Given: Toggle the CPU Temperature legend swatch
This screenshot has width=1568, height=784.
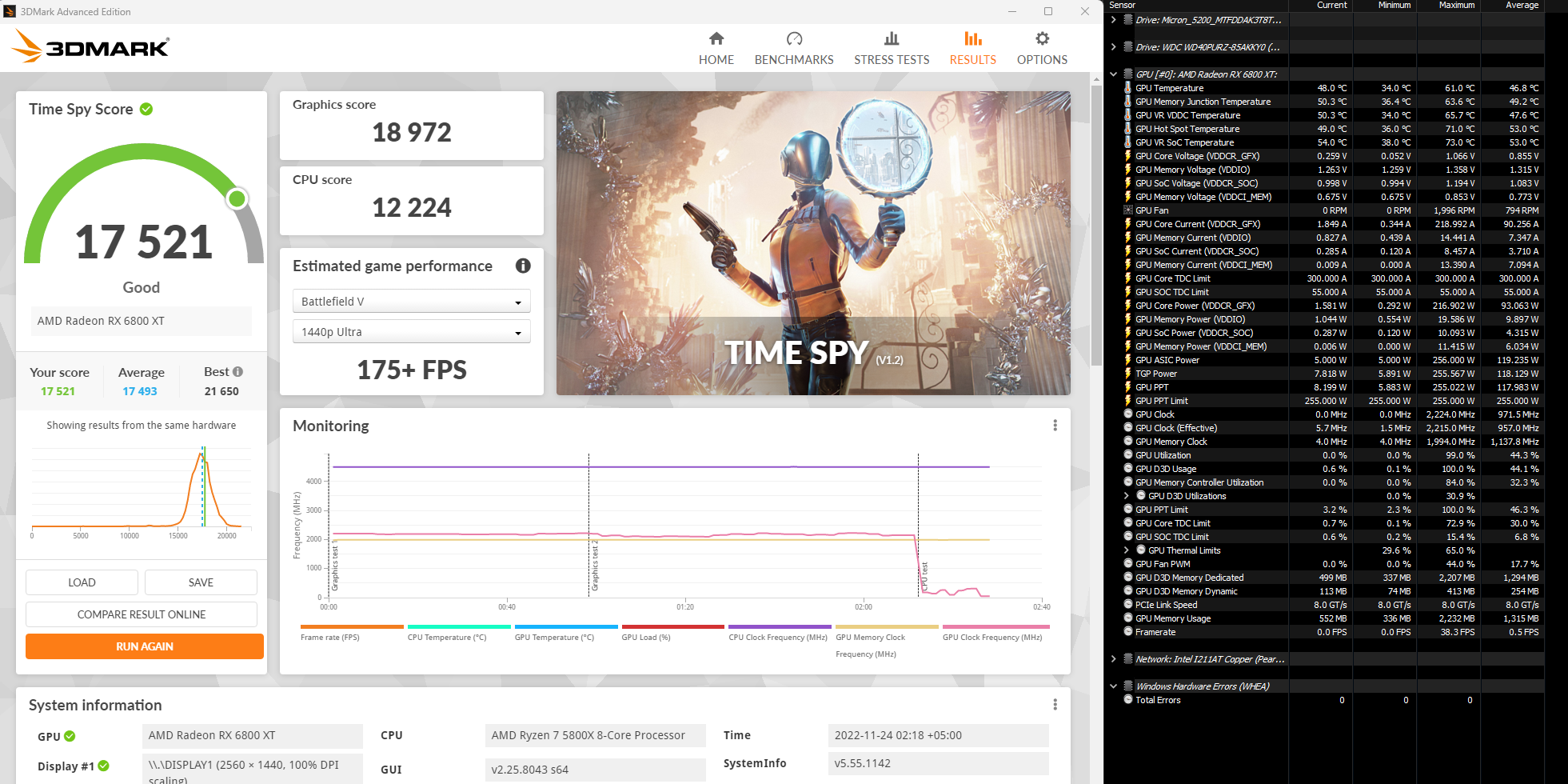Looking at the screenshot, I should (459, 627).
